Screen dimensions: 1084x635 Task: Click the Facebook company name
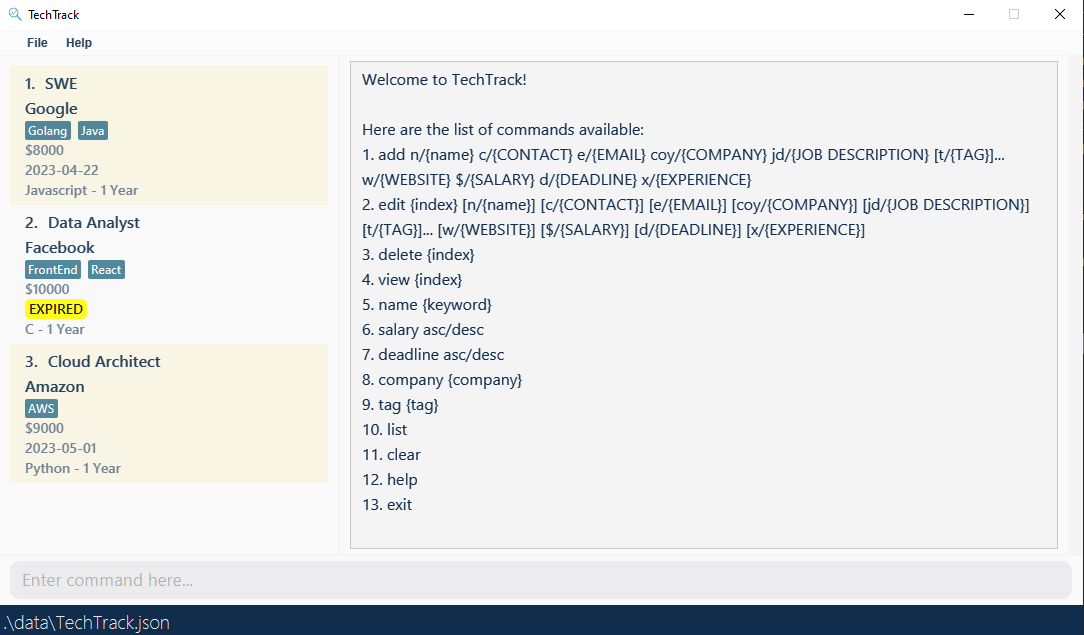pos(59,247)
